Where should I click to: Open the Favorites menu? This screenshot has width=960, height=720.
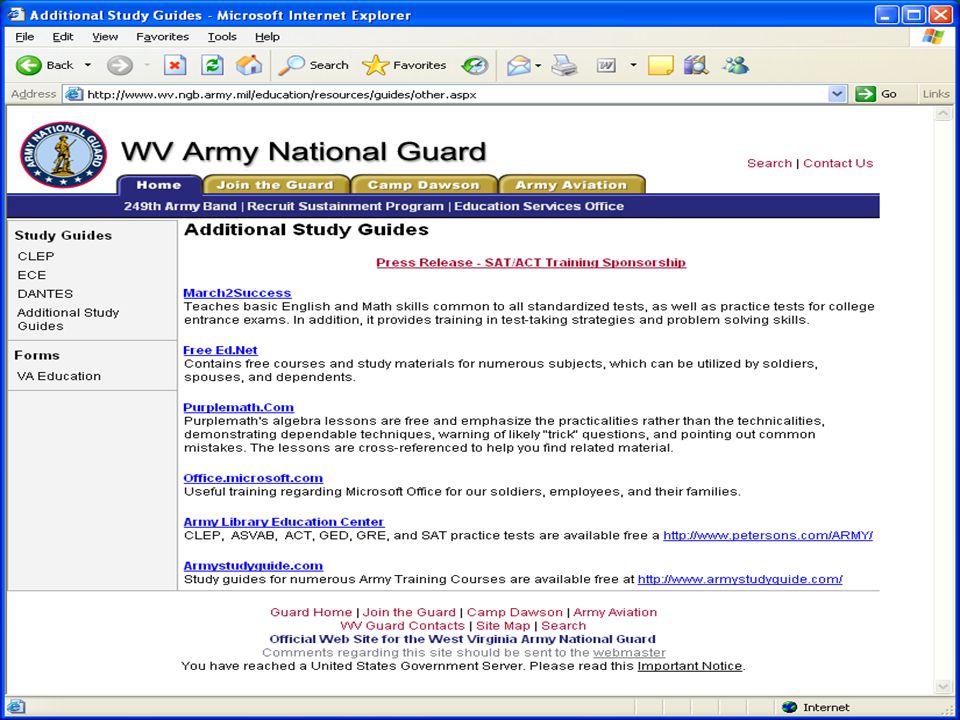click(162, 37)
